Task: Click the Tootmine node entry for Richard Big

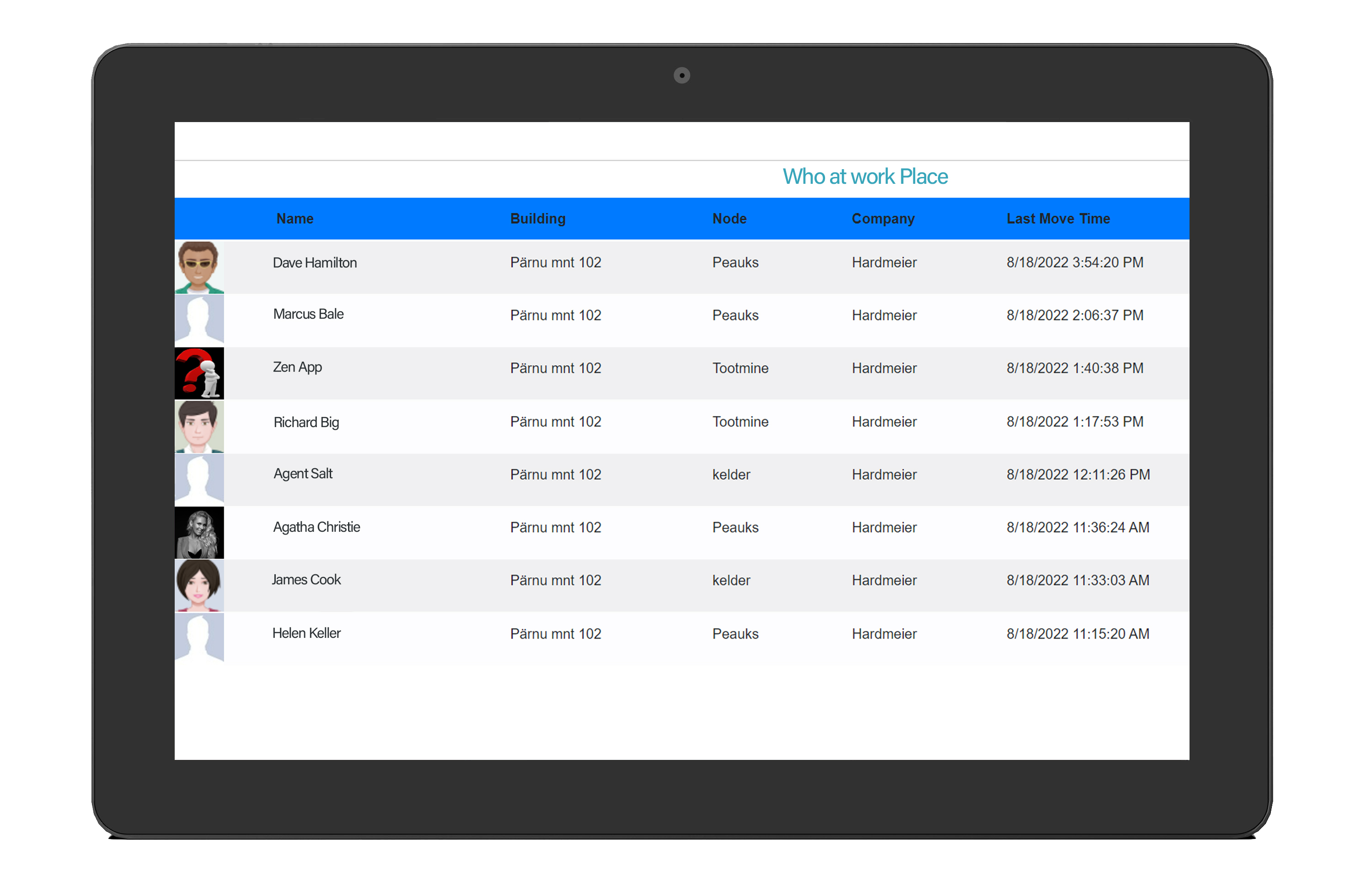Action: pos(740,422)
